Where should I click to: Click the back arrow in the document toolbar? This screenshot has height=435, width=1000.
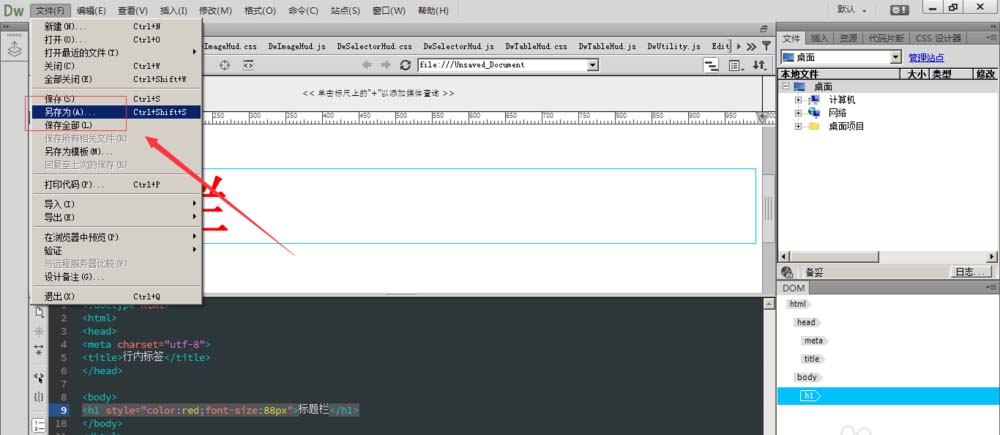[367, 65]
